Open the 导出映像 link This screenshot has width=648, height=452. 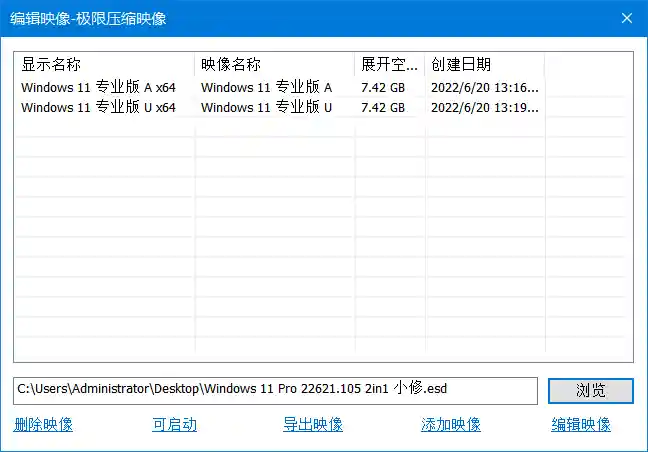(313, 424)
